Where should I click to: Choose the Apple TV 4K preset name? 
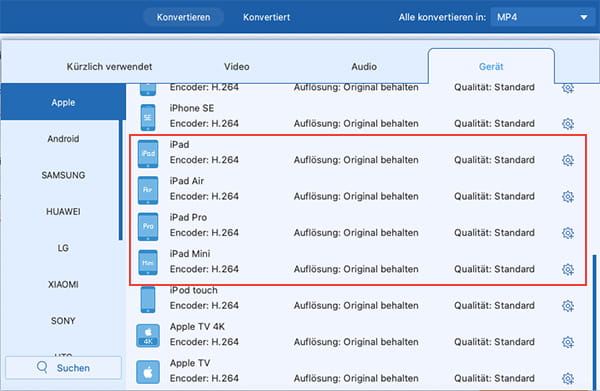197,326
